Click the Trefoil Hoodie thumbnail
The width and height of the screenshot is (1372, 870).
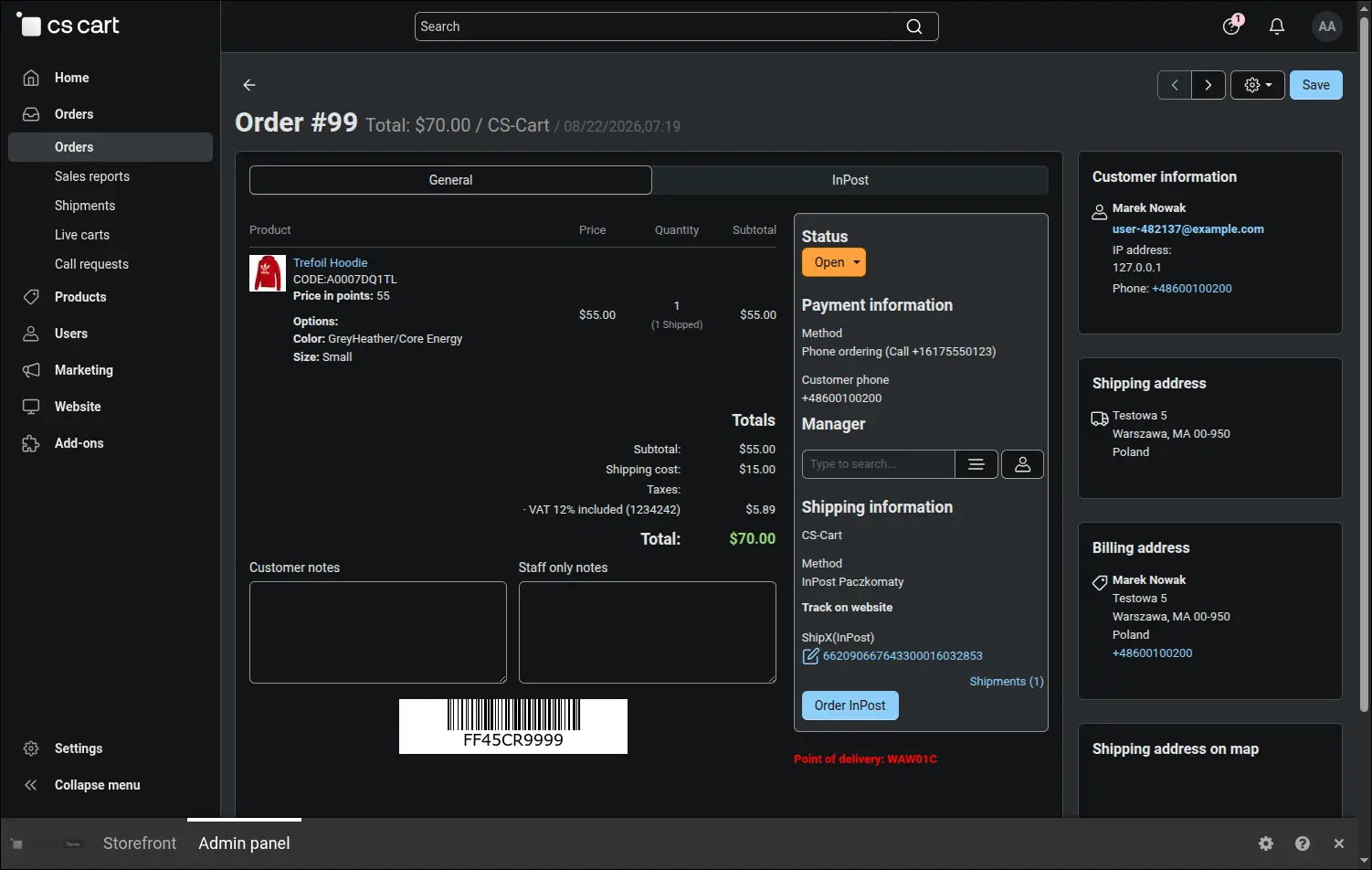pos(268,273)
